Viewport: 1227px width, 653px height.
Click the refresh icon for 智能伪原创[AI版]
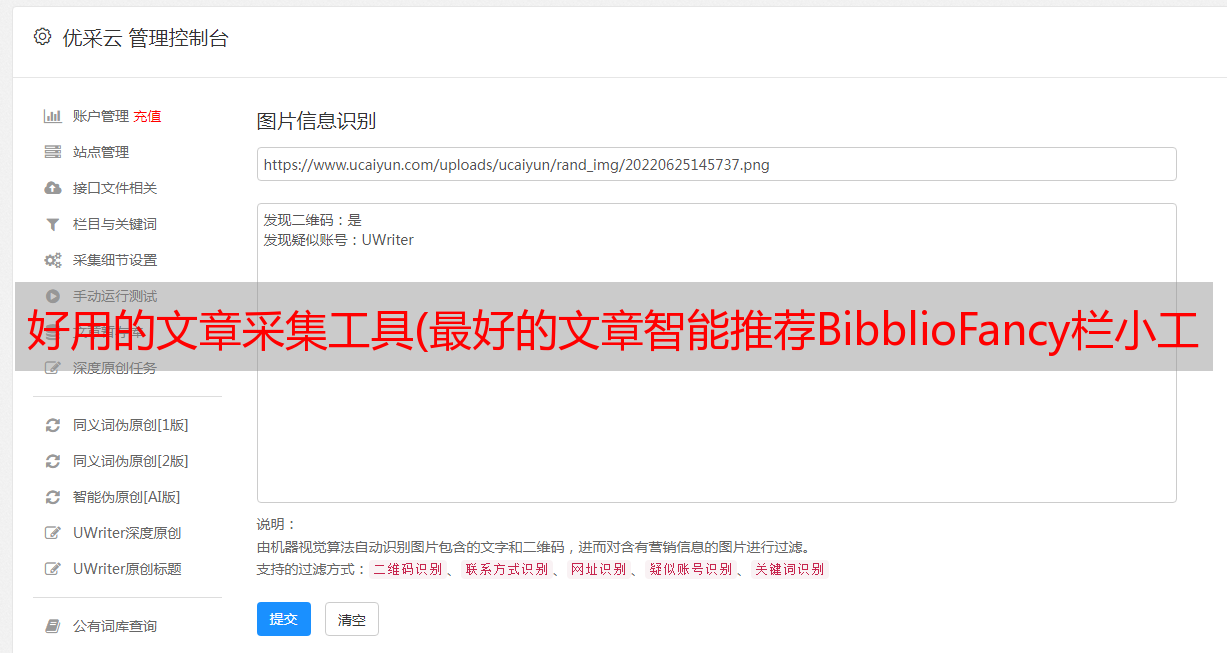pos(53,497)
